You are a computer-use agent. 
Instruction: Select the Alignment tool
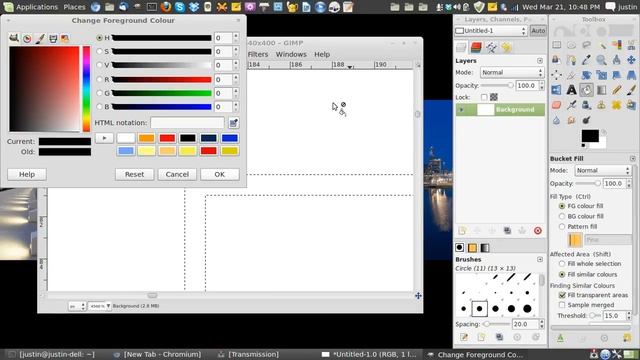556,75
